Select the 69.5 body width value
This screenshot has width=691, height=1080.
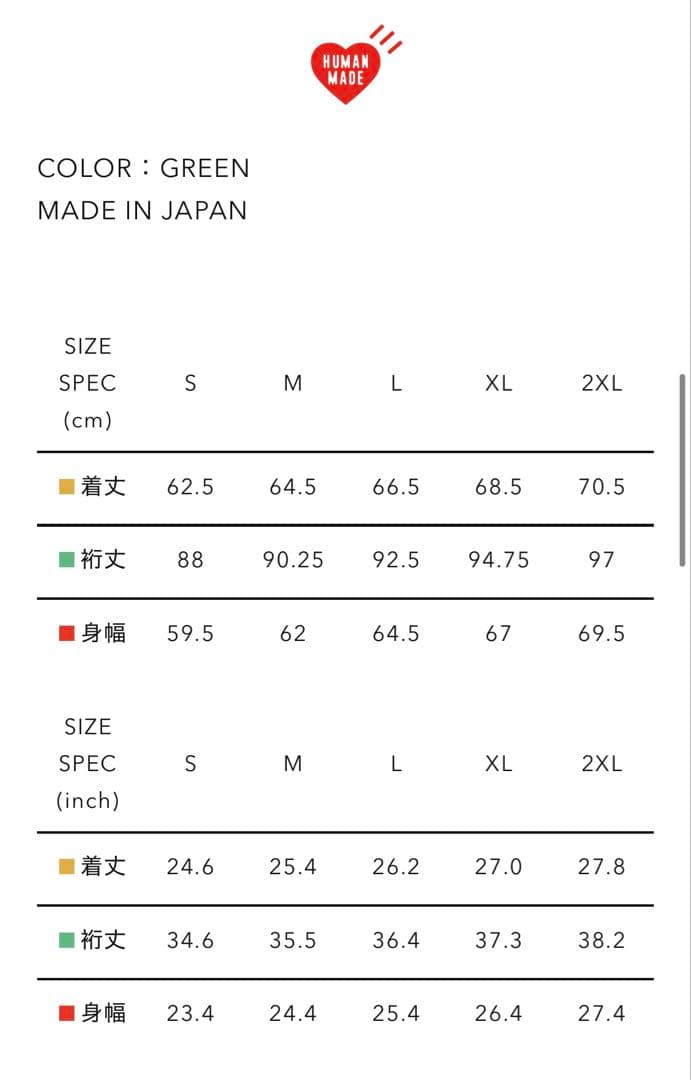601,634
